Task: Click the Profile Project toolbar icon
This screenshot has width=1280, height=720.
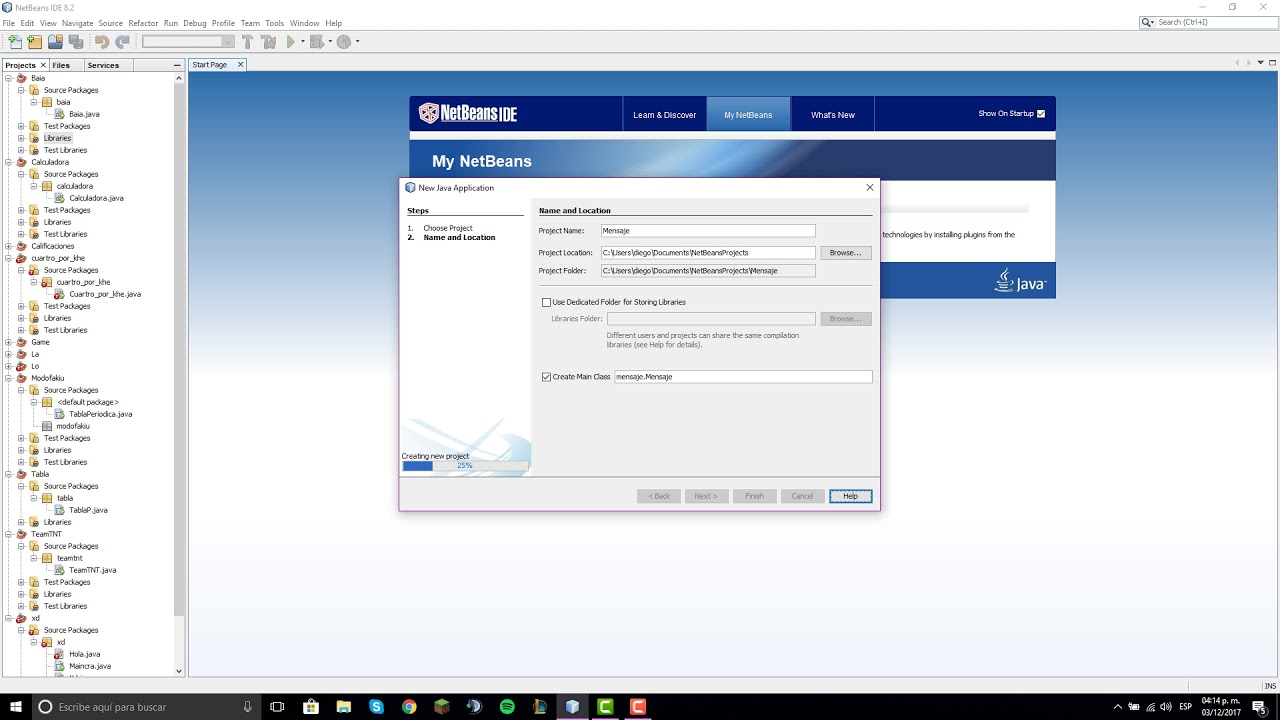Action: pyautogui.click(x=343, y=42)
